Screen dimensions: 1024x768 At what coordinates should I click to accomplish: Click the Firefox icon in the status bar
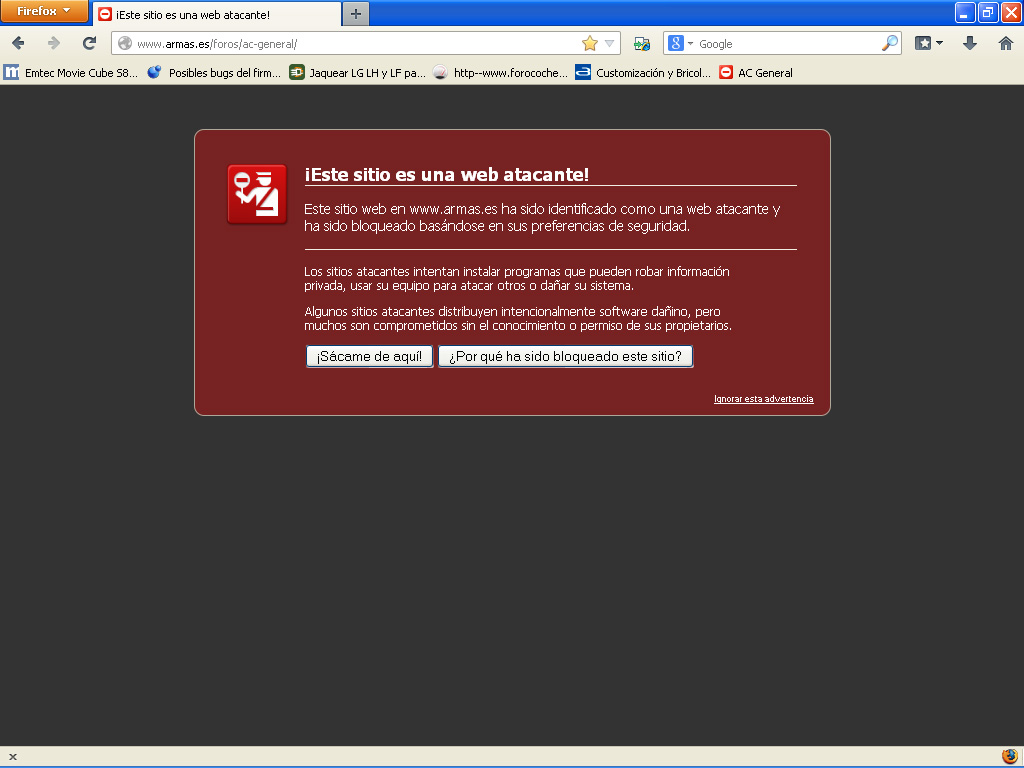coord(1009,756)
